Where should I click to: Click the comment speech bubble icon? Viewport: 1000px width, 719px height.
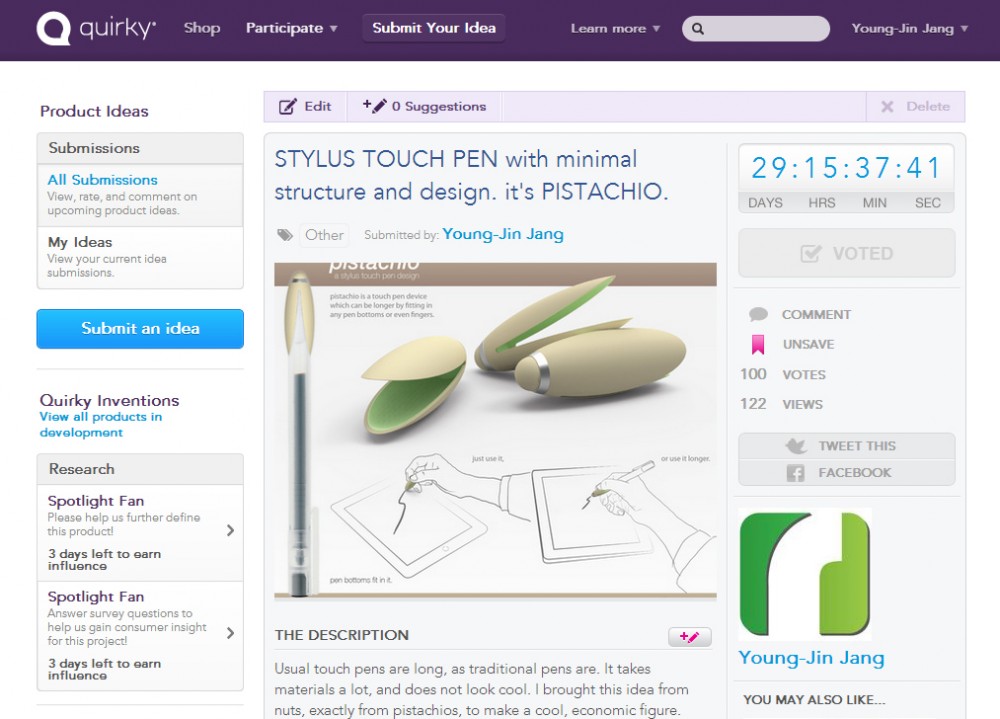pyautogui.click(x=758, y=314)
